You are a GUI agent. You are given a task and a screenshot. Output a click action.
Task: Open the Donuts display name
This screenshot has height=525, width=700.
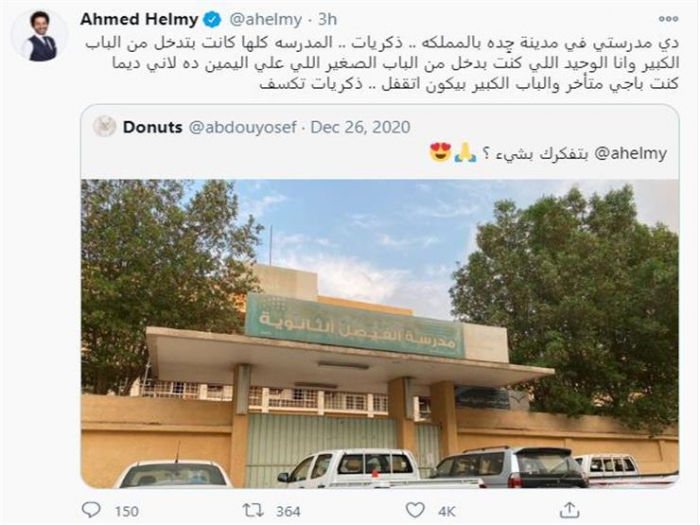153,127
